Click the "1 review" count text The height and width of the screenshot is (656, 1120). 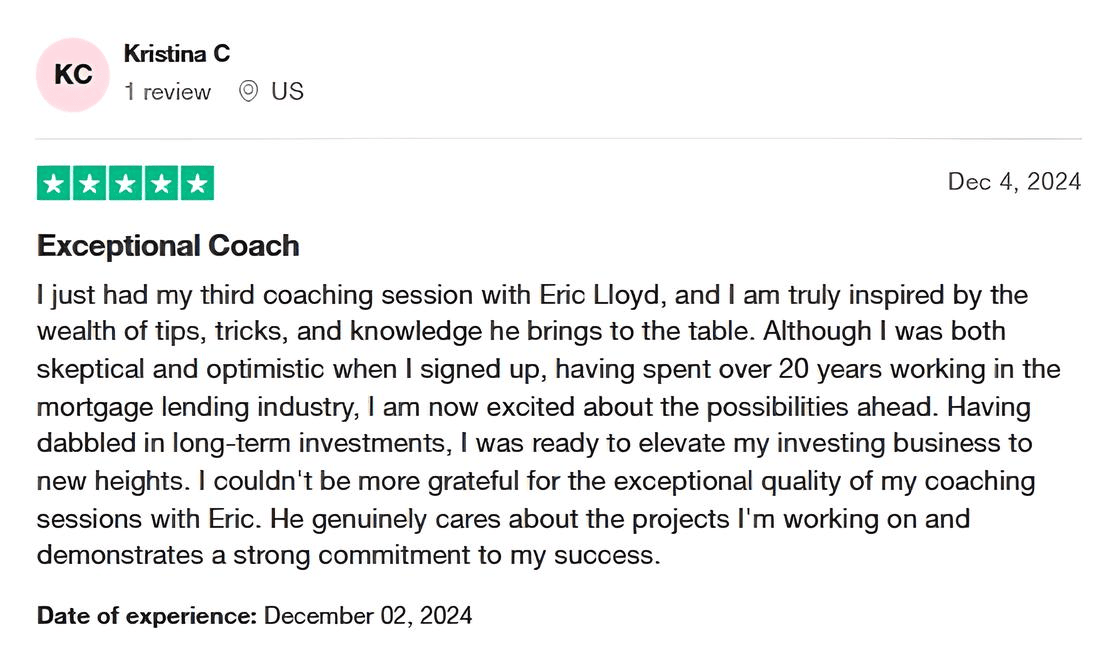coord(167,92)
